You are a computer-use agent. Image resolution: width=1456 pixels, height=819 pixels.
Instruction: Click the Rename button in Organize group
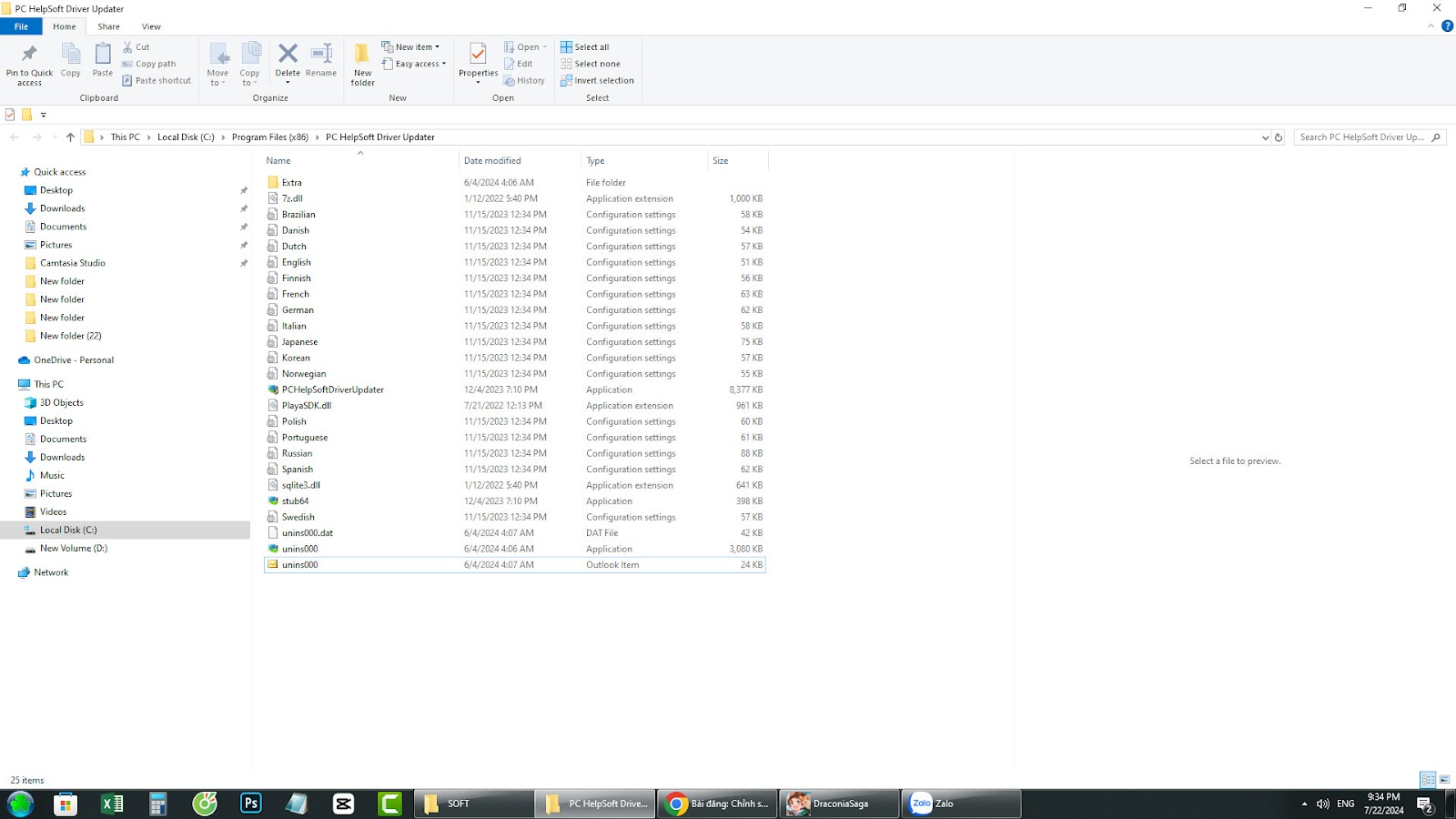tap(321, 61)
